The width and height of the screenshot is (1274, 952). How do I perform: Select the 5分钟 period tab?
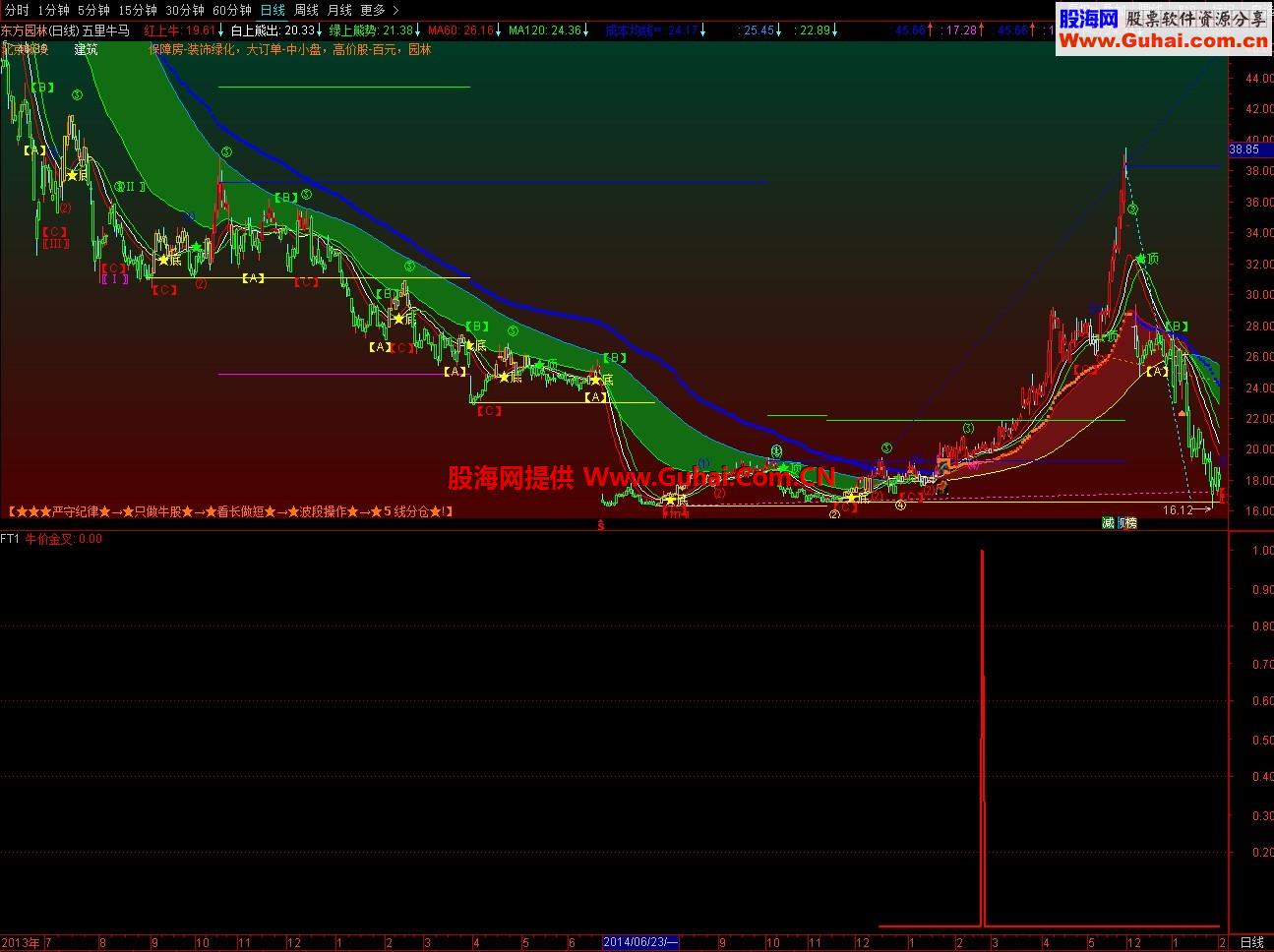[93, 10]
